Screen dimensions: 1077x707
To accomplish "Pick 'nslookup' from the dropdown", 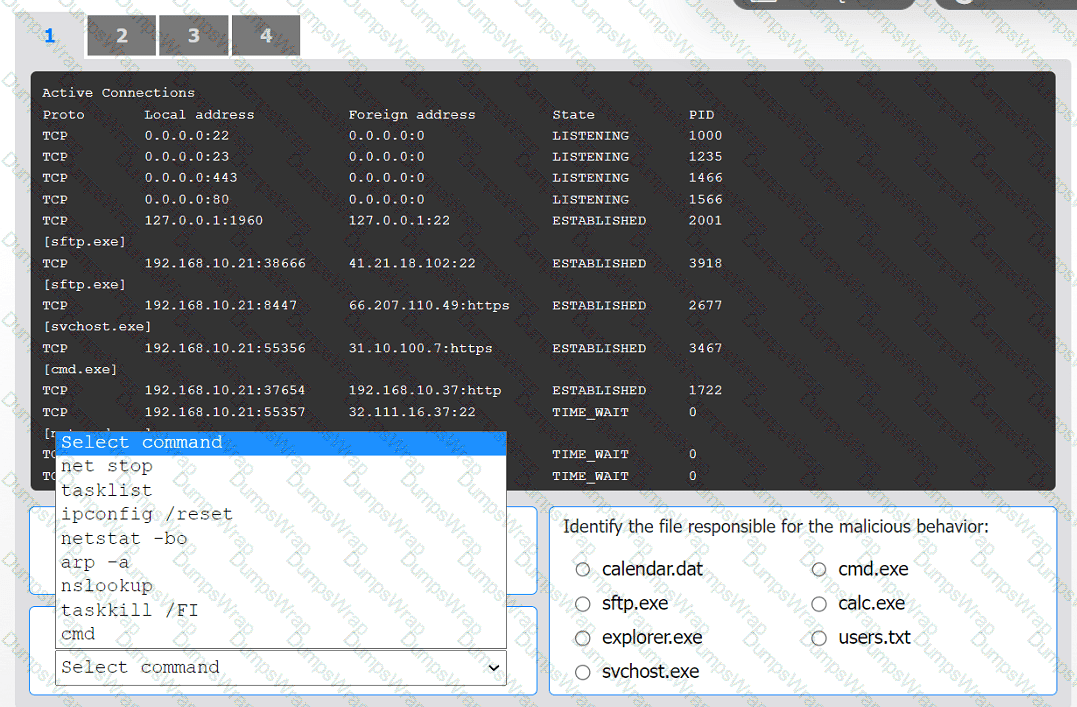I will click(106, 586).
